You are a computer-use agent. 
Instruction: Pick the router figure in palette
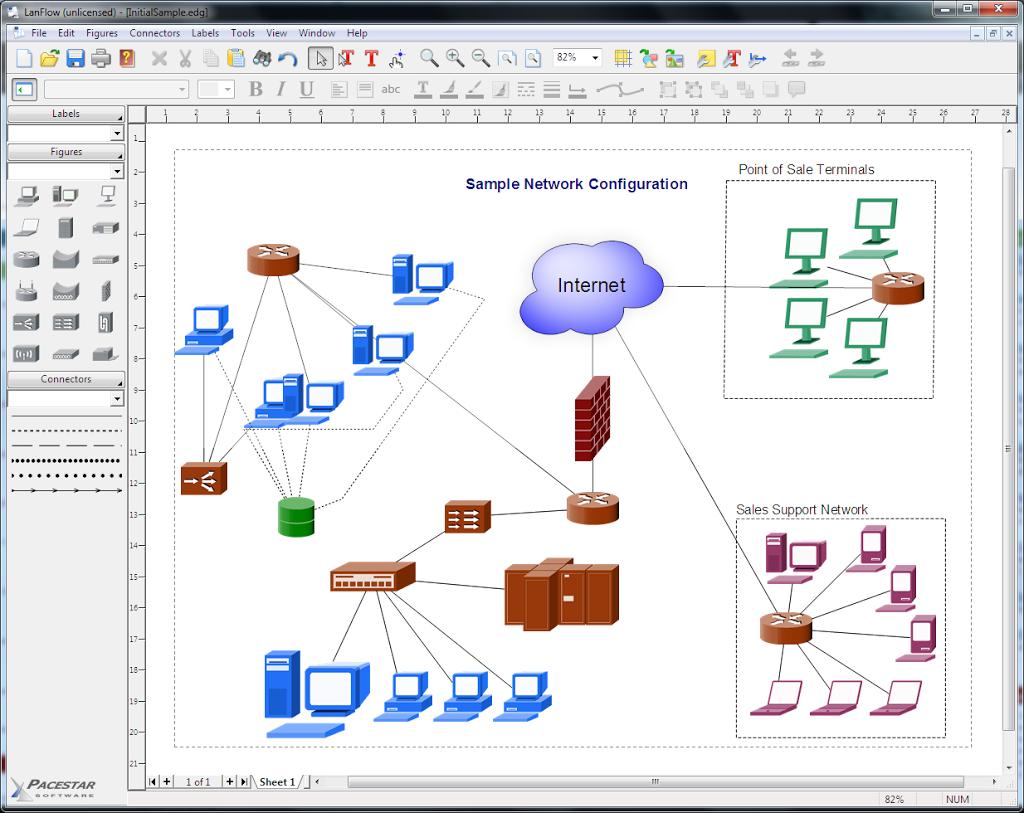tap(27, 259)
